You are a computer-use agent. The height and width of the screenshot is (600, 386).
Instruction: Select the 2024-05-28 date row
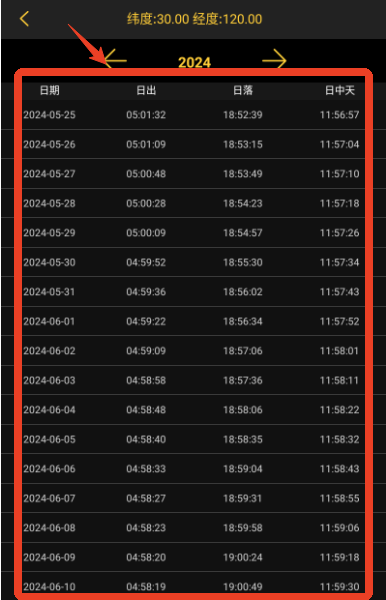point(193,203)
